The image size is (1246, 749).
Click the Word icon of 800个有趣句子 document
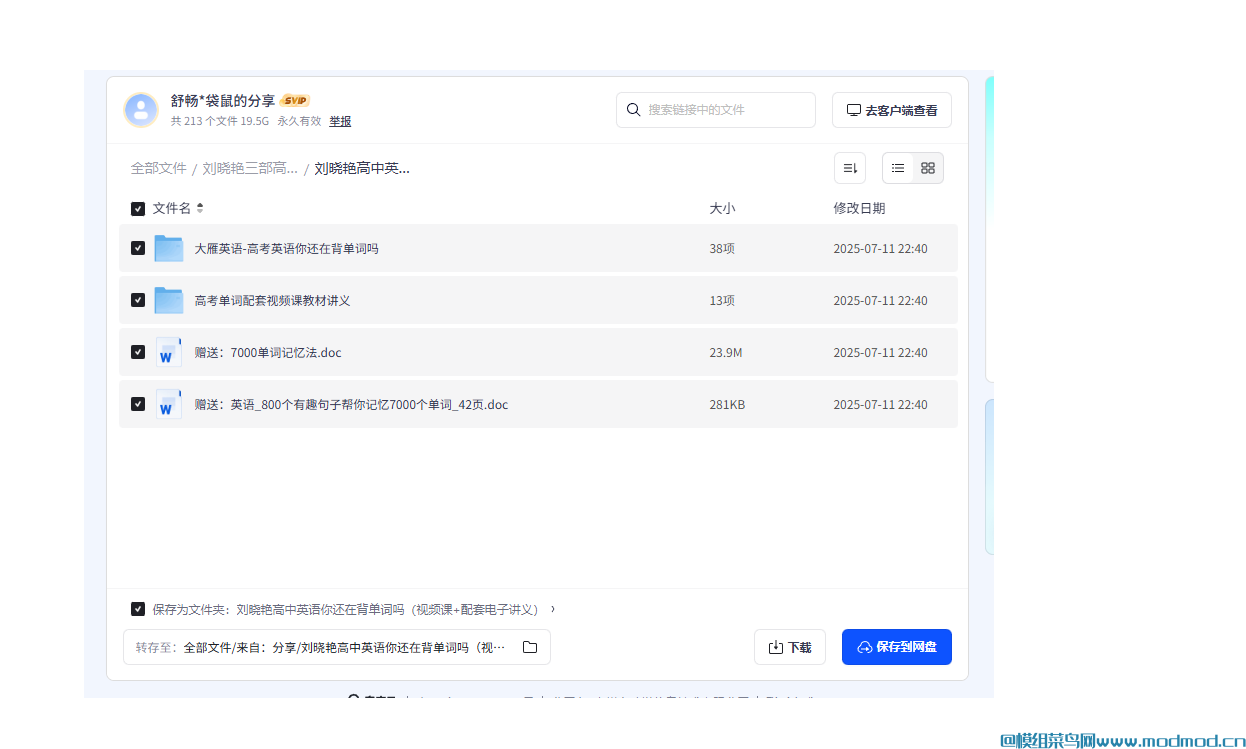pos(168,404)
